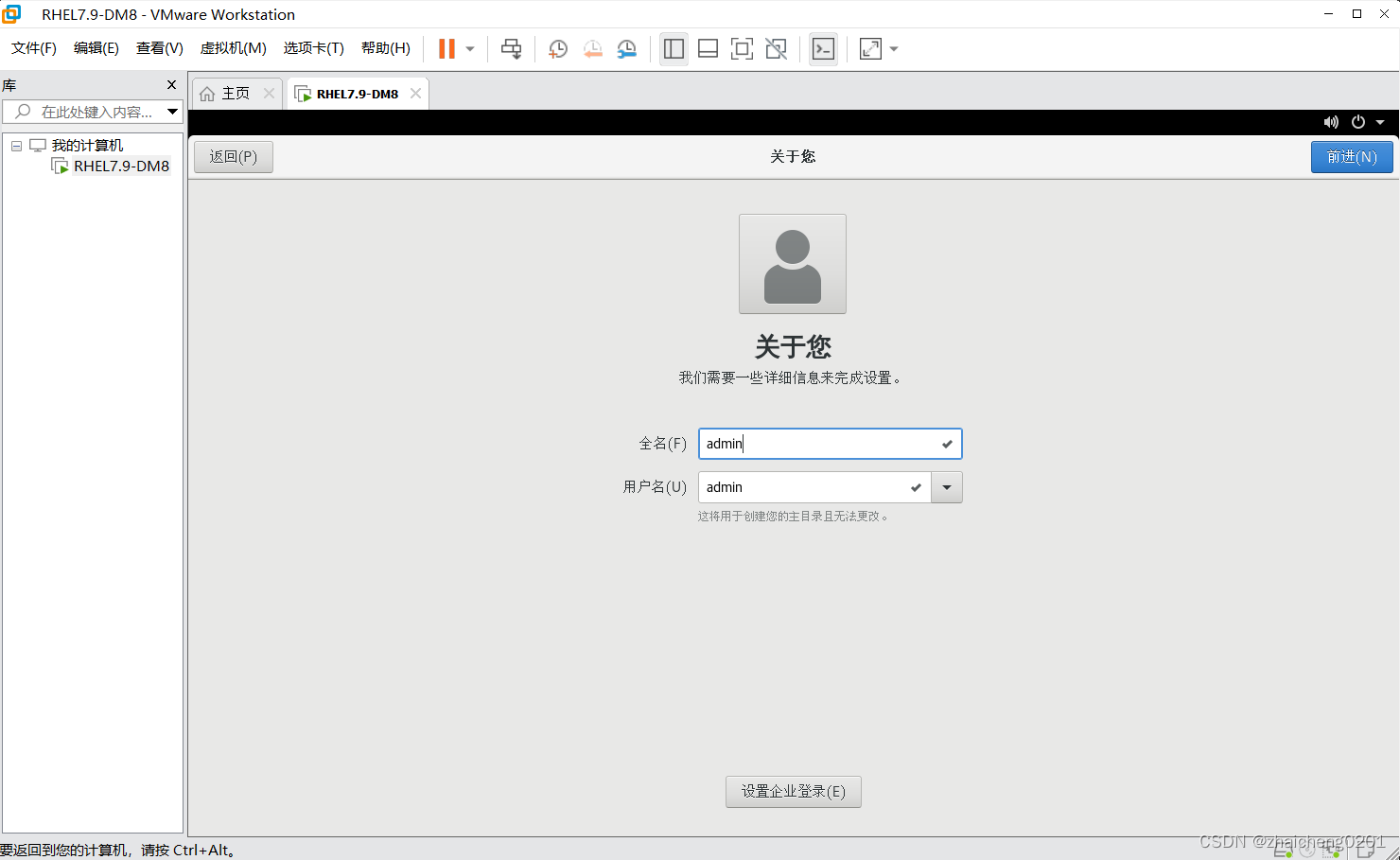The image size is (1400, 860).
Task: Open the stretch display options arrow
Action: [894, 49]
